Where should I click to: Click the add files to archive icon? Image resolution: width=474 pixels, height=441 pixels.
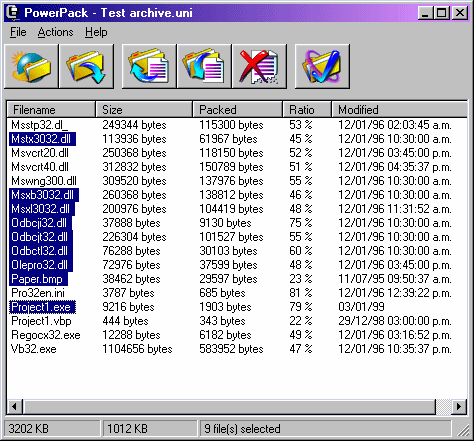[x=149, y=66]
